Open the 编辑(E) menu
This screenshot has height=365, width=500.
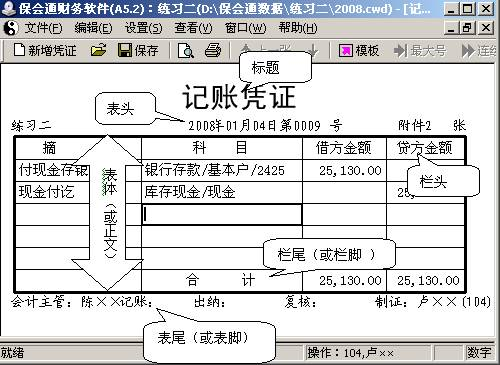(93, 28)
